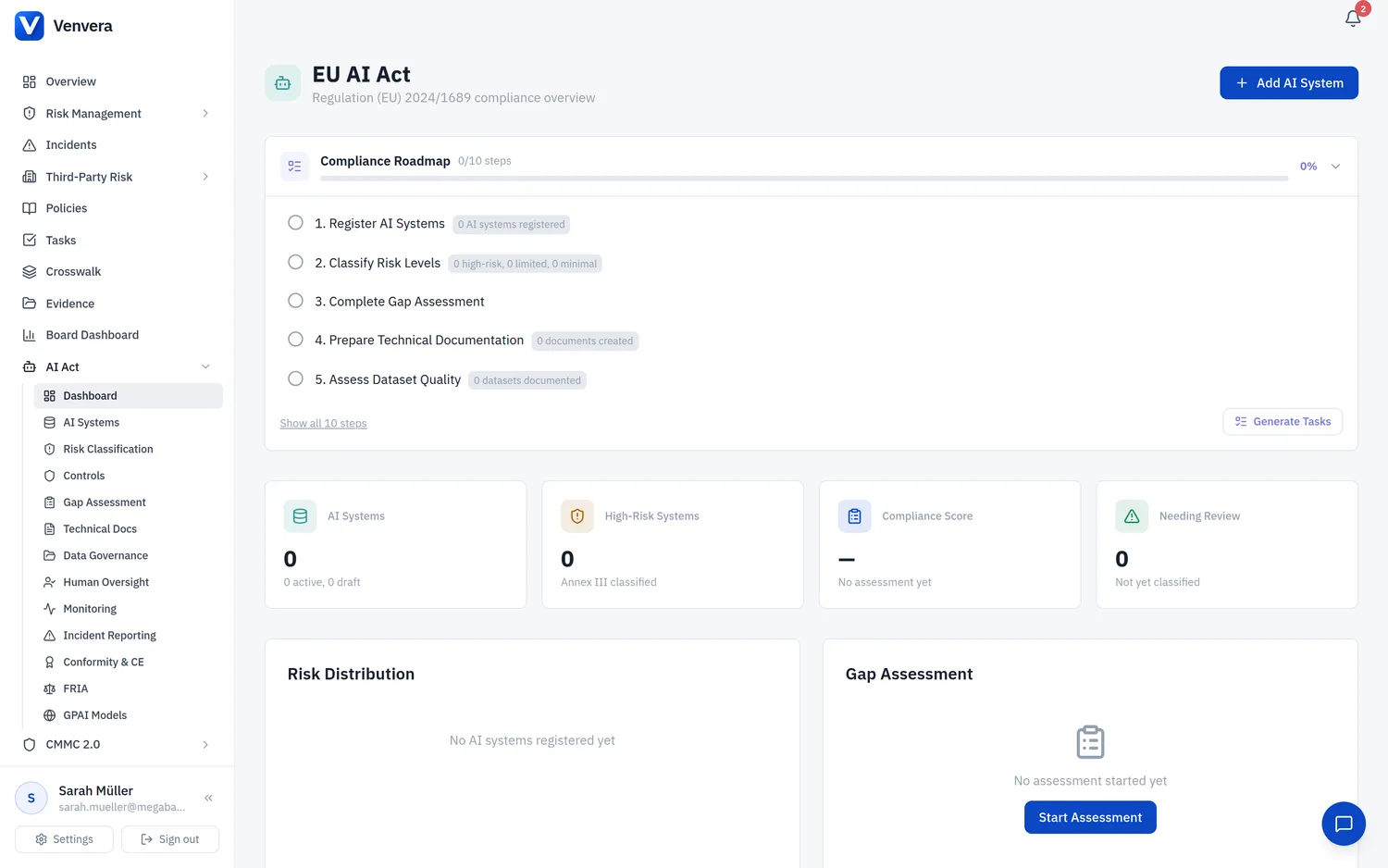Open Incident Reporting menu item
The image size is (1388, 868).
[129, 636]
